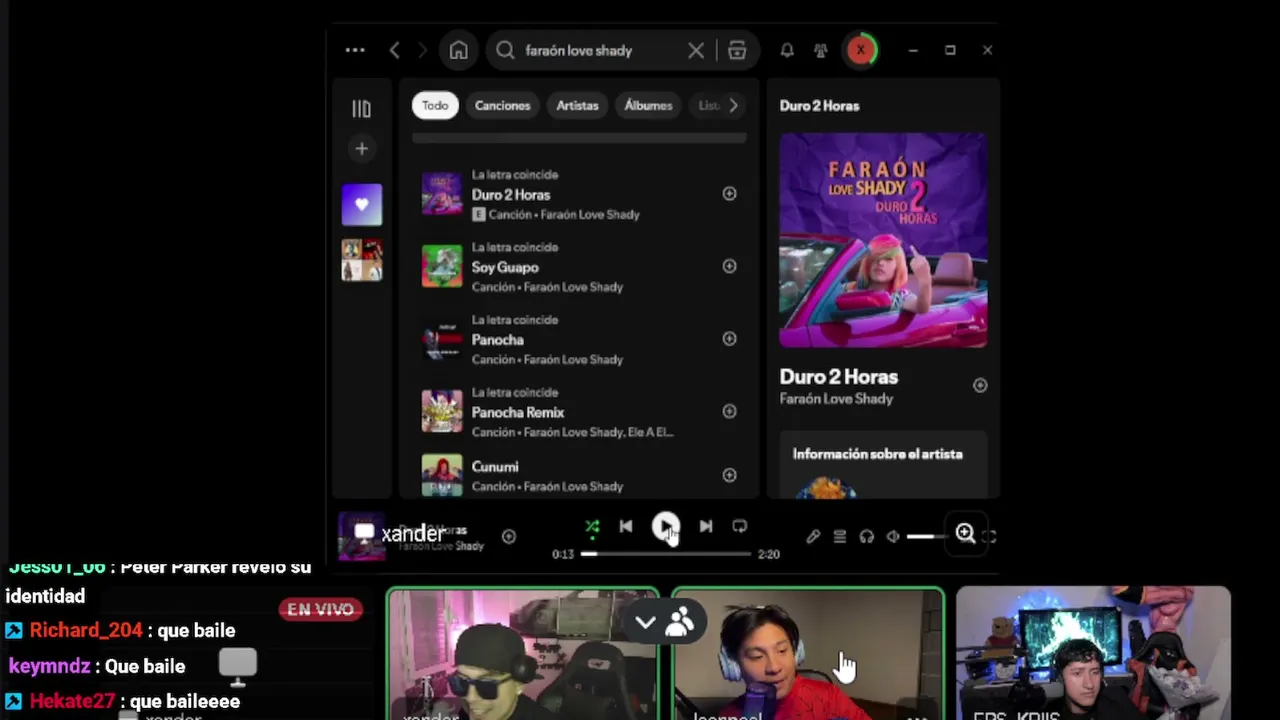Viewport: 1280px width, 720px height.
Task: Expand Your Library from the sidebar
Action: [x=361, y=109]
